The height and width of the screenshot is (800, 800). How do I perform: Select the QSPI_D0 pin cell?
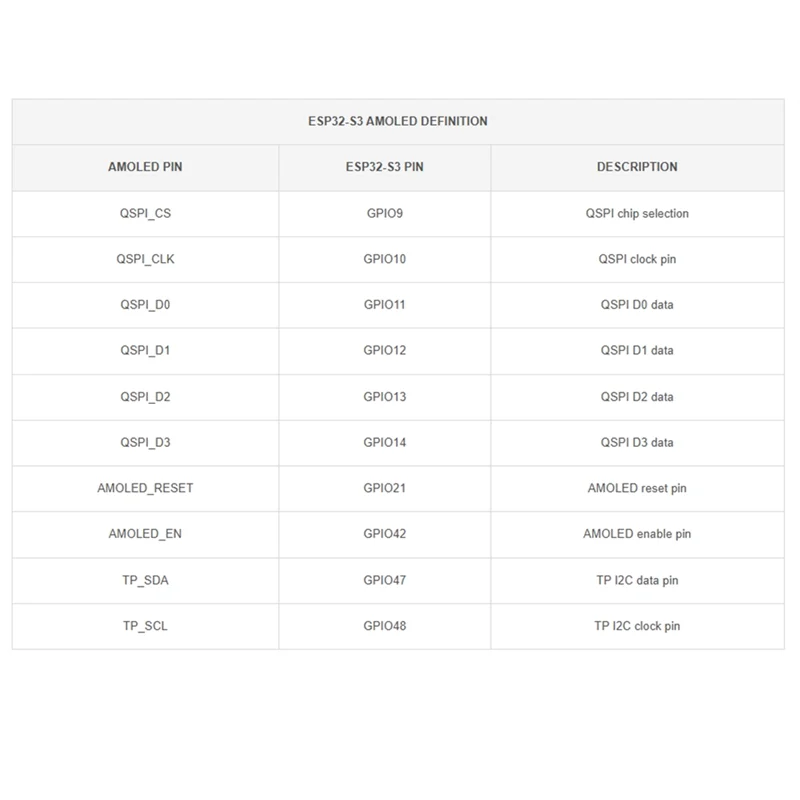pyautogui.click(x=145, y=305)
